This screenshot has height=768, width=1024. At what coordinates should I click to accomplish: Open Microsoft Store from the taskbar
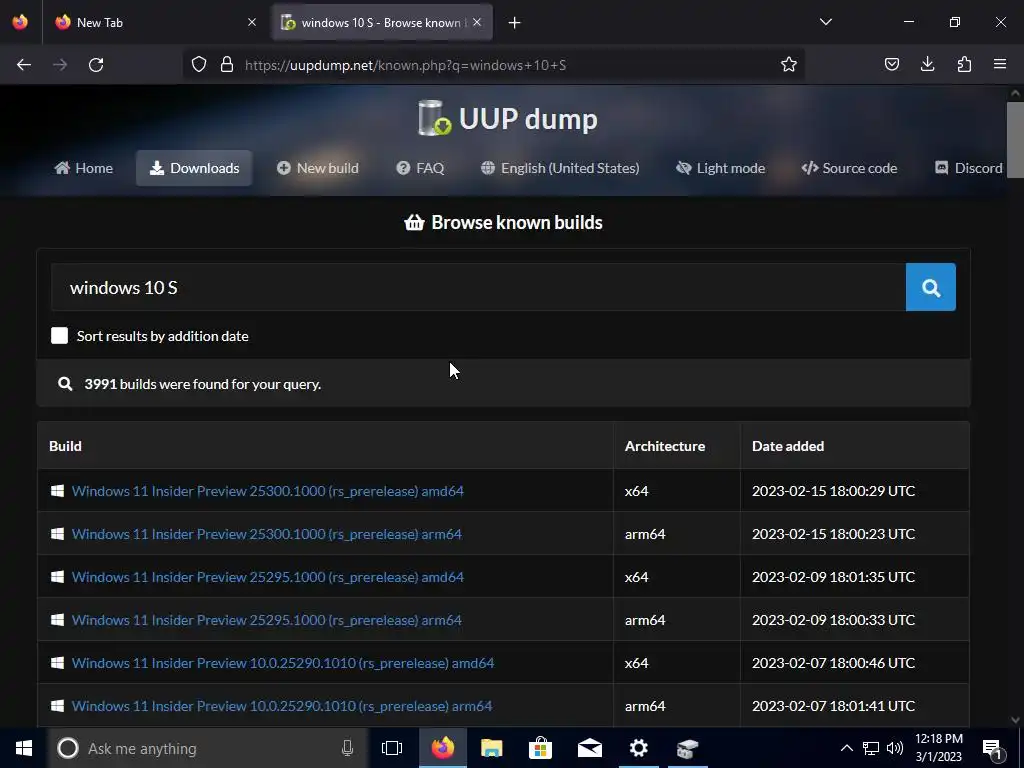[x=540, y=748]
